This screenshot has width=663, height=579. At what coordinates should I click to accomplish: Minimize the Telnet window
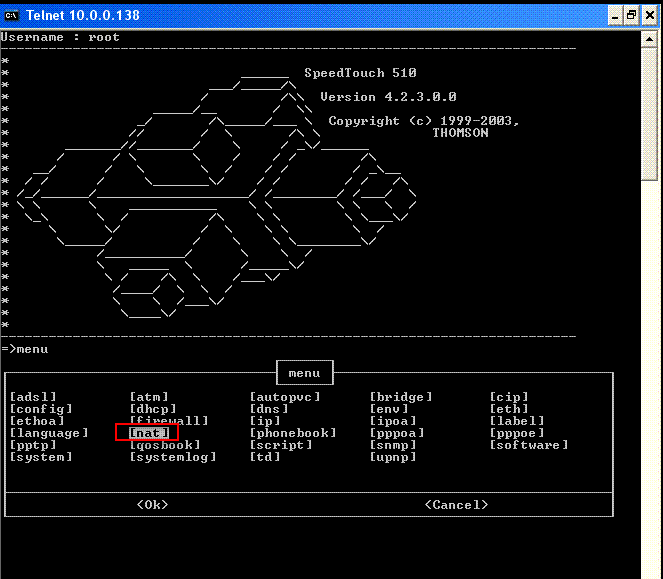click(615, 16)
